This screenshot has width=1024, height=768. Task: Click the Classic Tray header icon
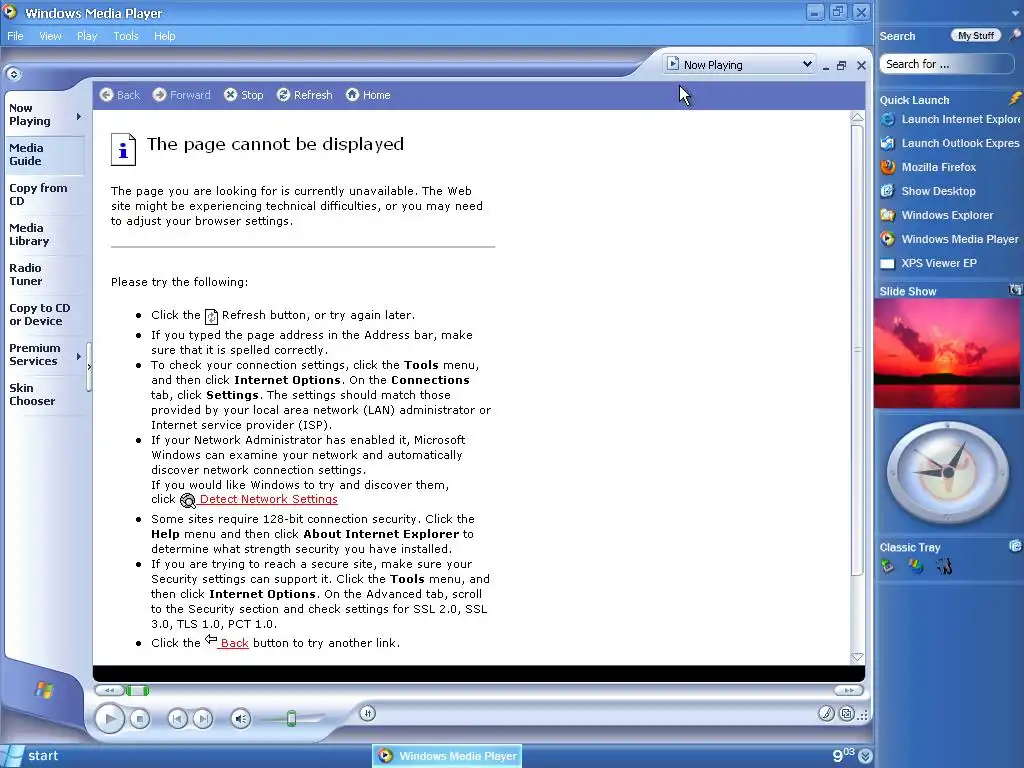tap(1016, 546)
